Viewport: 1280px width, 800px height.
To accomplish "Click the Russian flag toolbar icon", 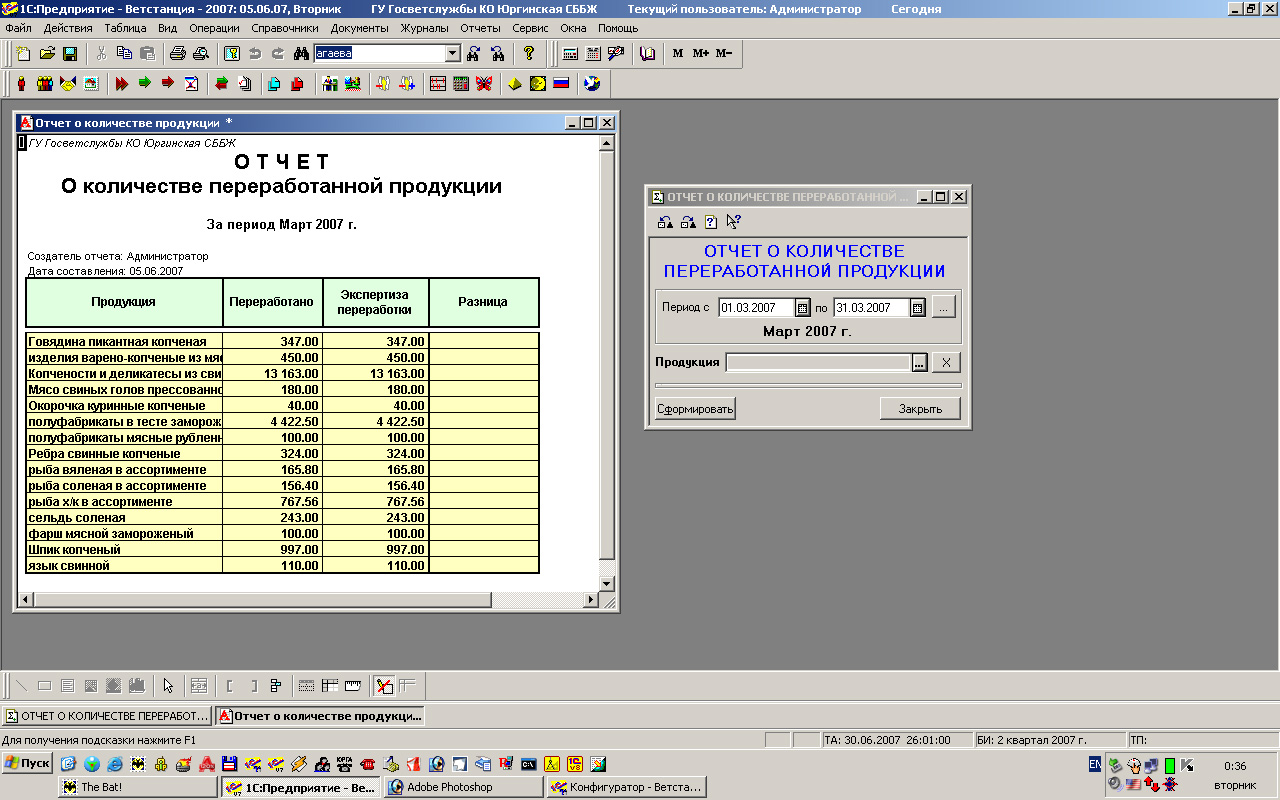I will click(561, 84).
